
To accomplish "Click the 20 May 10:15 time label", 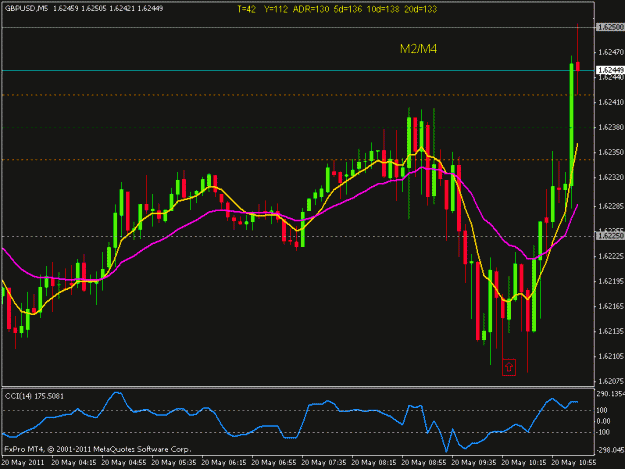I will pos(524,463).
